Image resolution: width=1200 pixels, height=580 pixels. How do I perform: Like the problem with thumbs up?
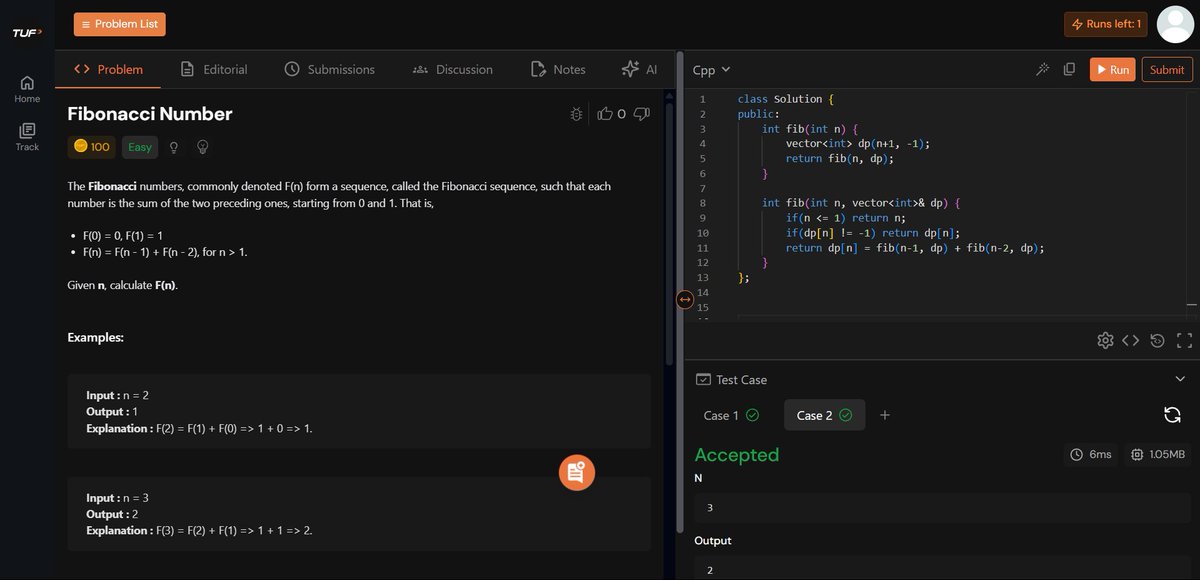click(605, 114)
